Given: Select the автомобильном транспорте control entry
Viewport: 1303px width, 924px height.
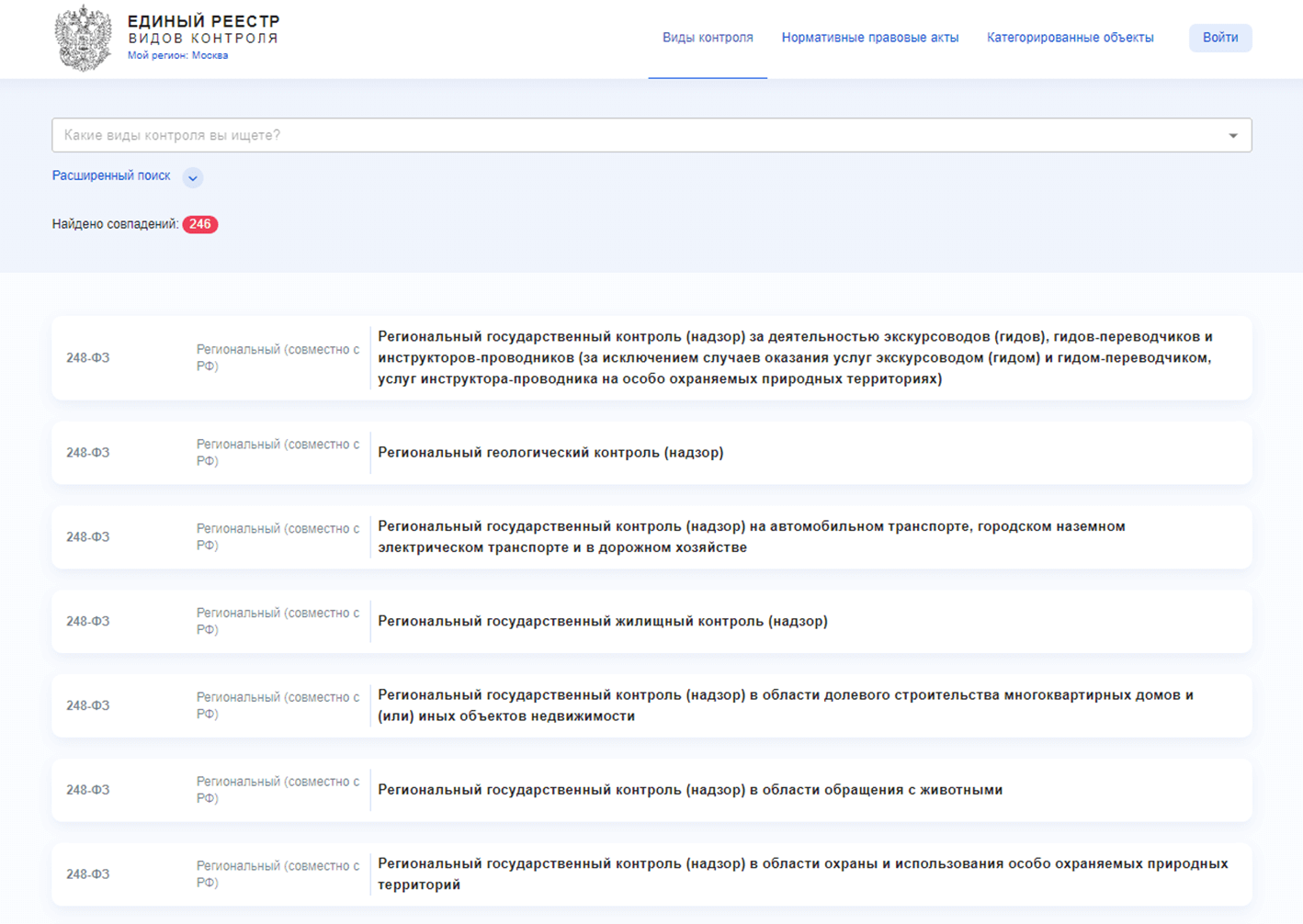Looking at the screenshot, I should [x=751, y=536].
